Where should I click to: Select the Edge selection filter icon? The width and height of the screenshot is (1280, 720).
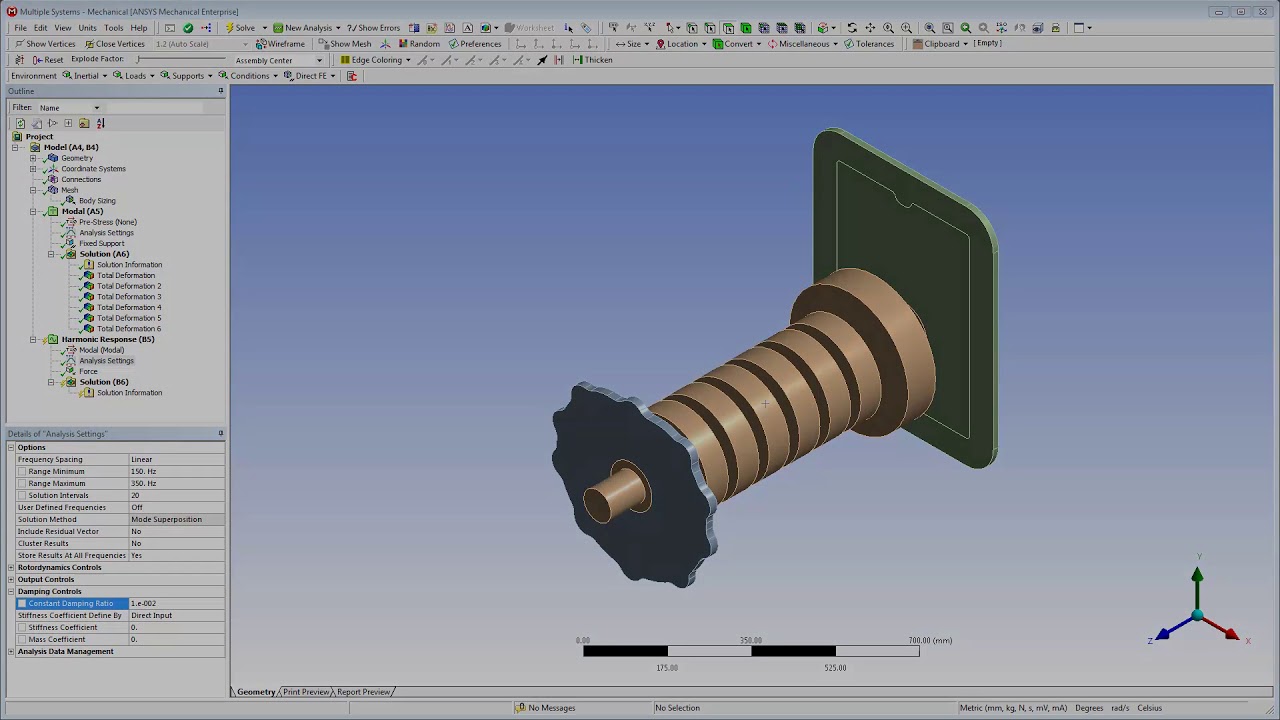[710, 28]
